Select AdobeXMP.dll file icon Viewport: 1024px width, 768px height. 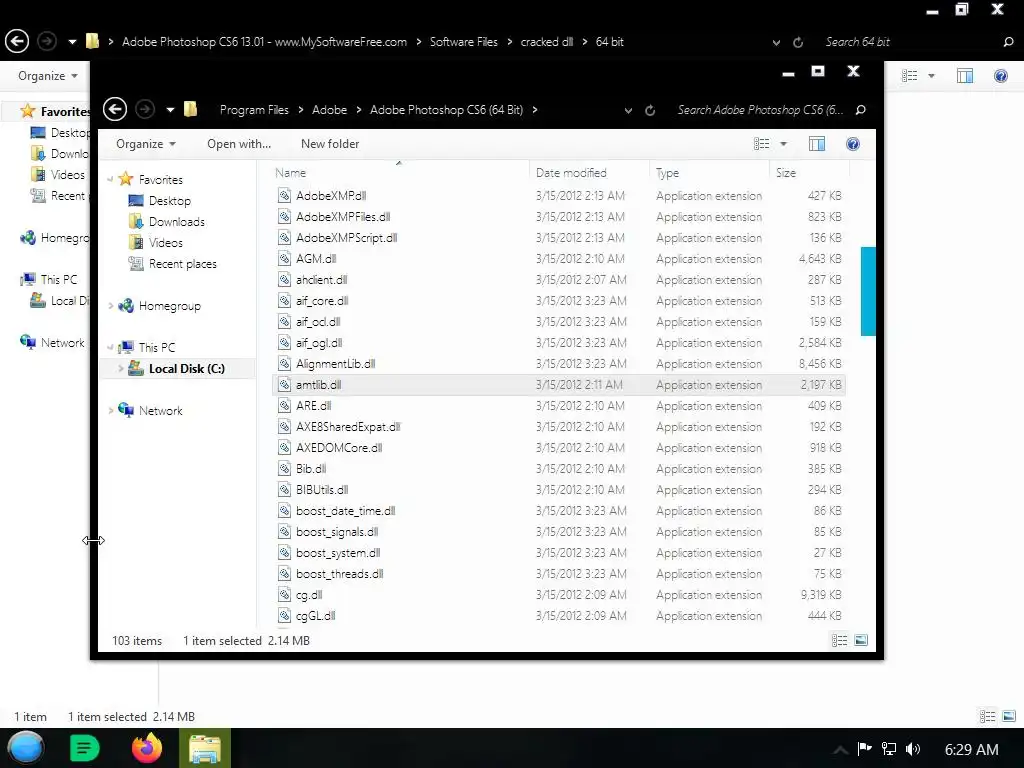(x=284, y=195)
